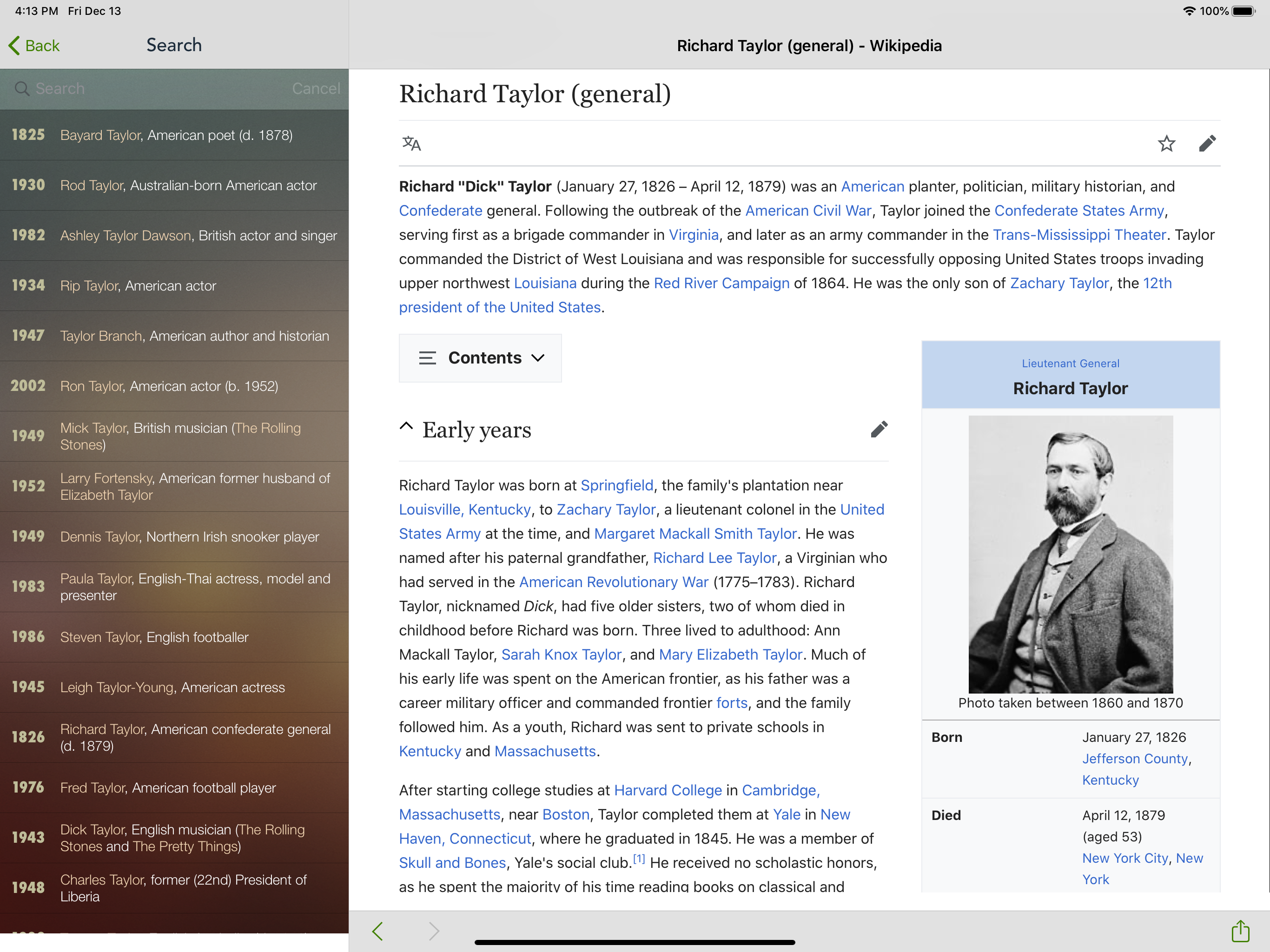Follow the American link in intro
Viewport: 1270px width, 952px height.
[x=873, y=186]
